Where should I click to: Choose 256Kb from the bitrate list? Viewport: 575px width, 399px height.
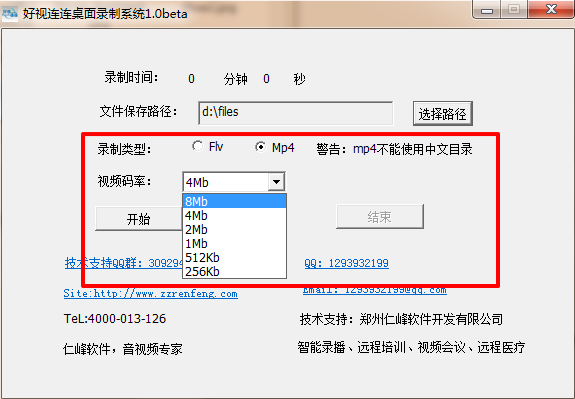coord(234,271)
